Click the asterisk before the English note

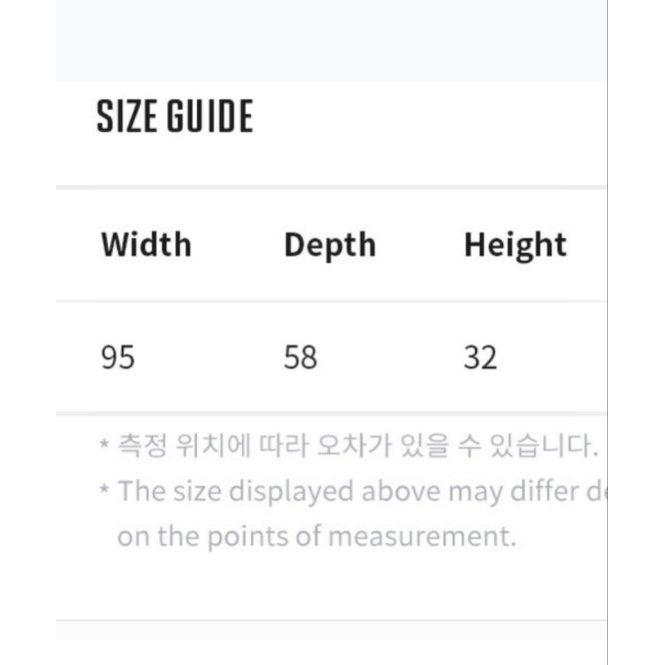(105, 491)
